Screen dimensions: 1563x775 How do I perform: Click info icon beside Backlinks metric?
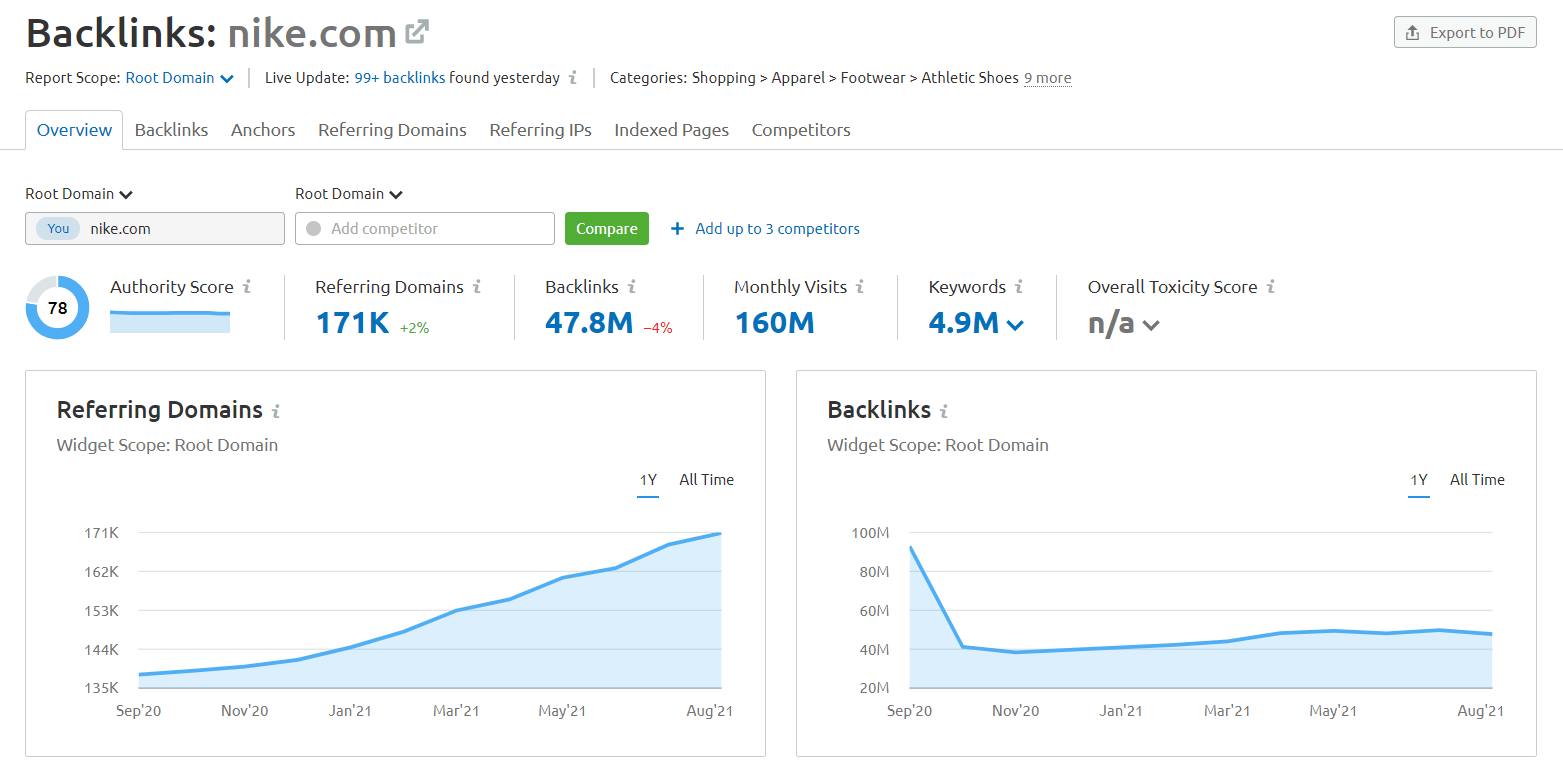(632, 287)
